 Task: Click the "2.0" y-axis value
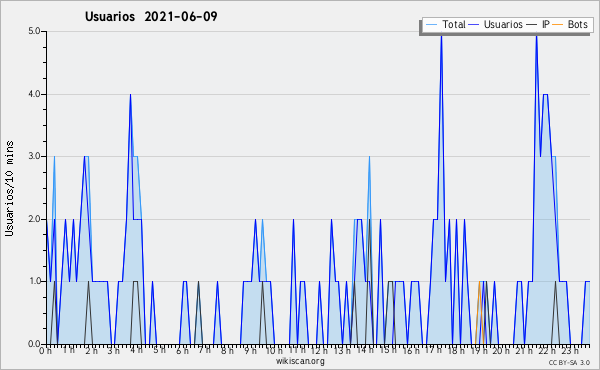pyautogui.click(x=34, y=219)
